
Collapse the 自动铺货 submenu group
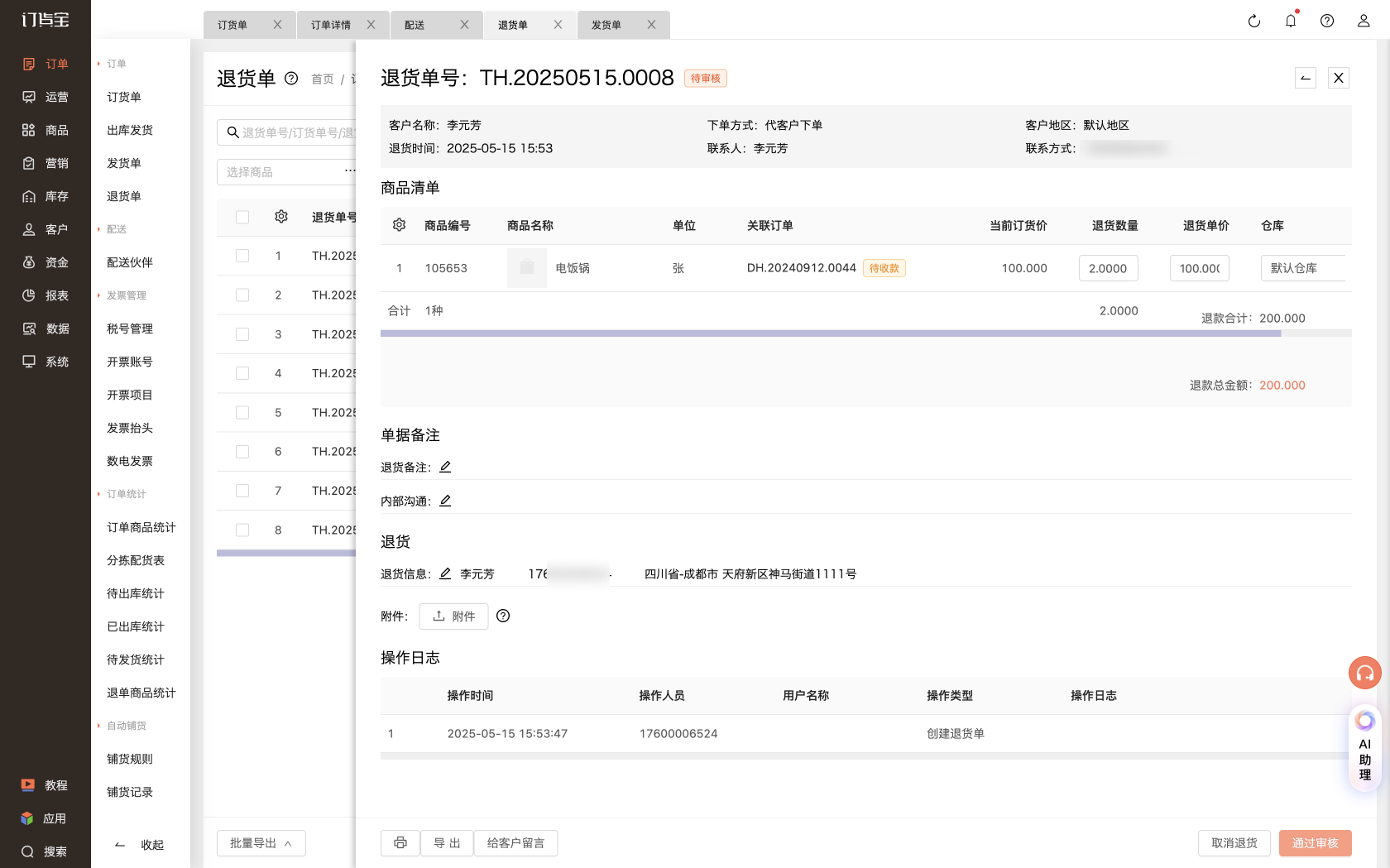tap(122, 726)
